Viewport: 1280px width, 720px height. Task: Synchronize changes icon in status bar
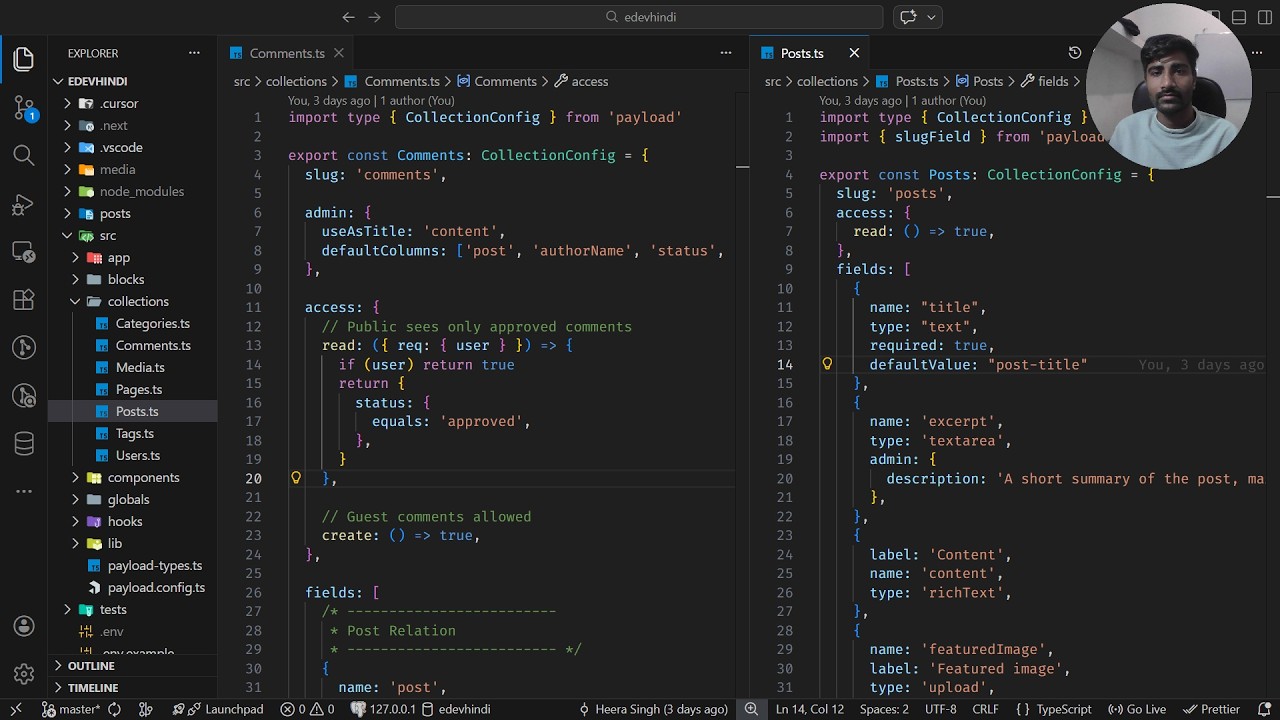pos(115,709)
